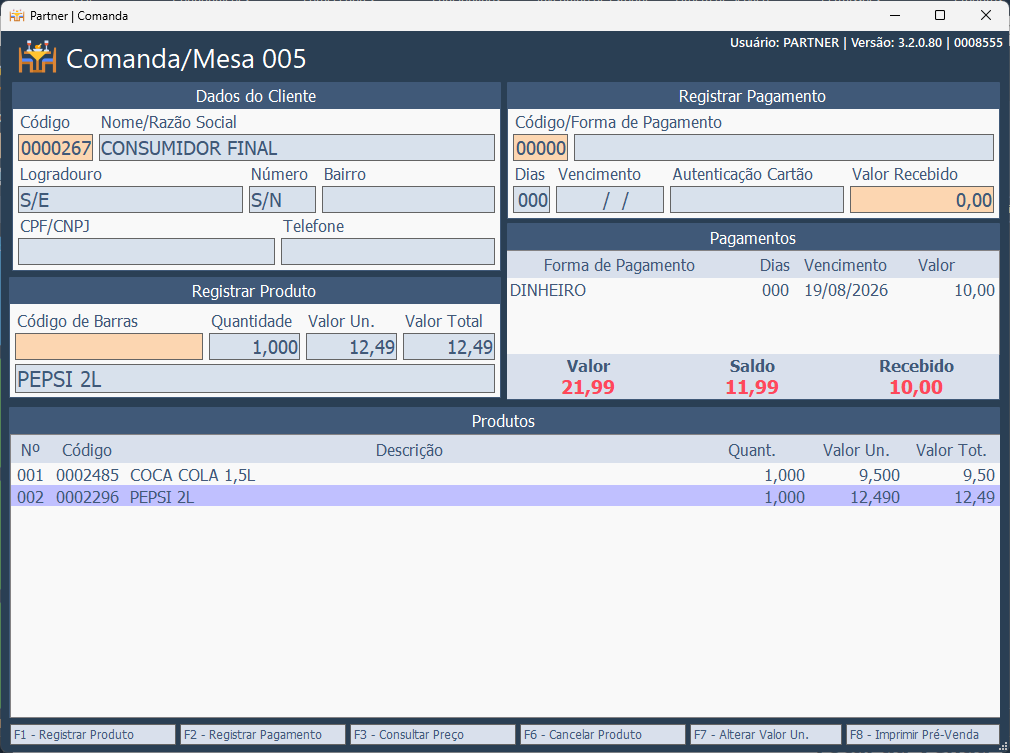1010x753 pixels.
Task: Select product row 001 COCA COLA 1,5L
Action: click(x=505, y=475)
